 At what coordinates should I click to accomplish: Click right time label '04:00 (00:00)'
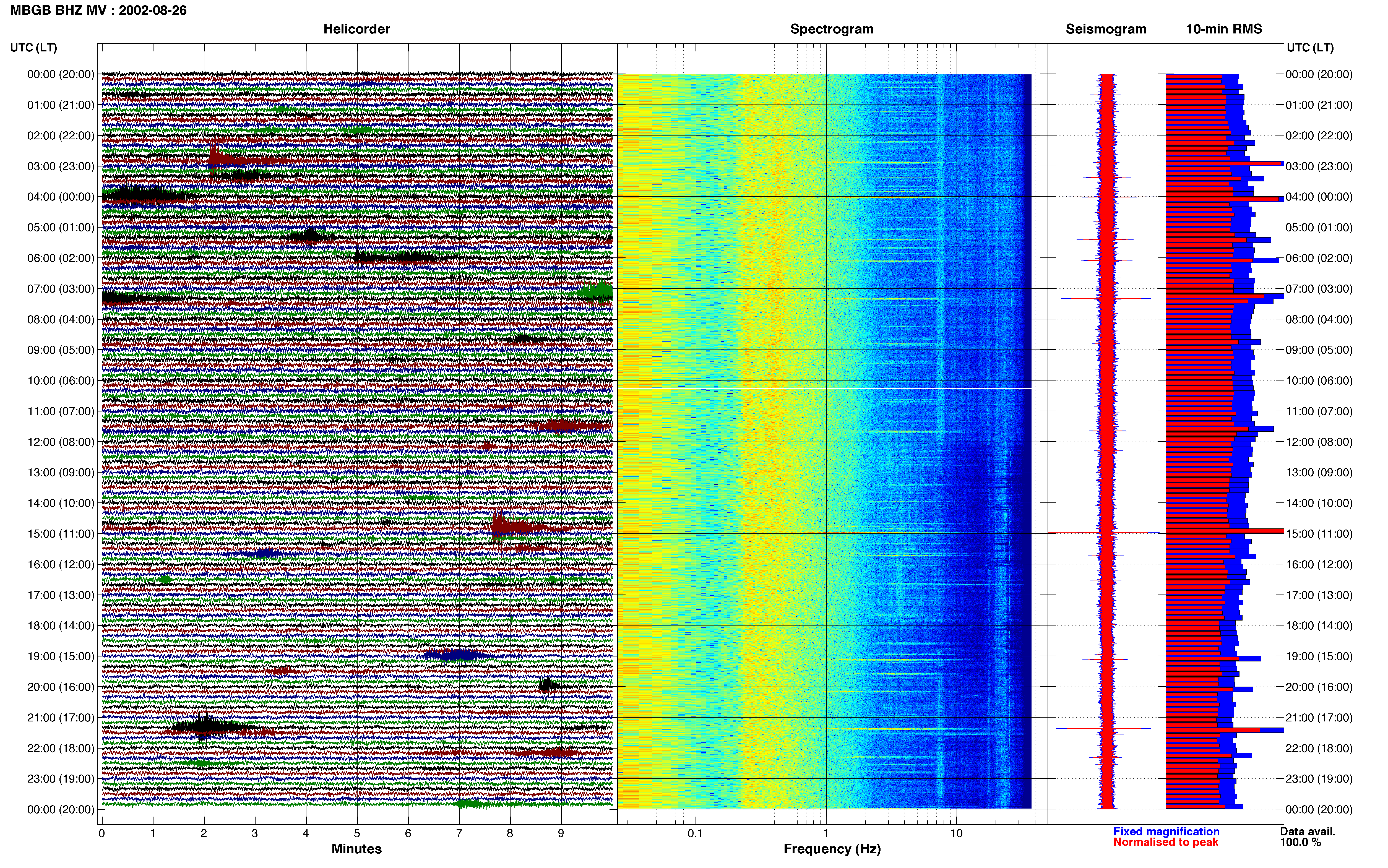pos(1319,197)
